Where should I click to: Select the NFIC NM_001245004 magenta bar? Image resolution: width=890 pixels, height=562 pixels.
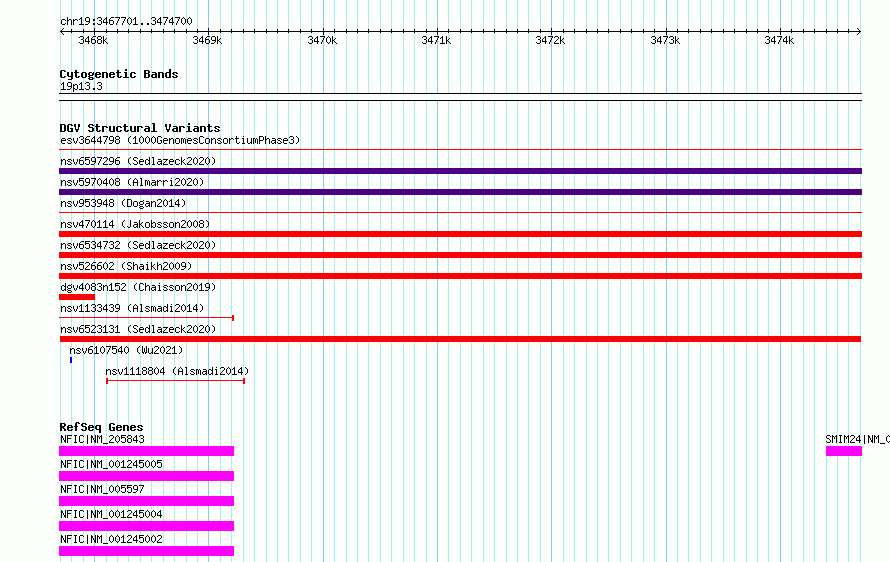146,526
